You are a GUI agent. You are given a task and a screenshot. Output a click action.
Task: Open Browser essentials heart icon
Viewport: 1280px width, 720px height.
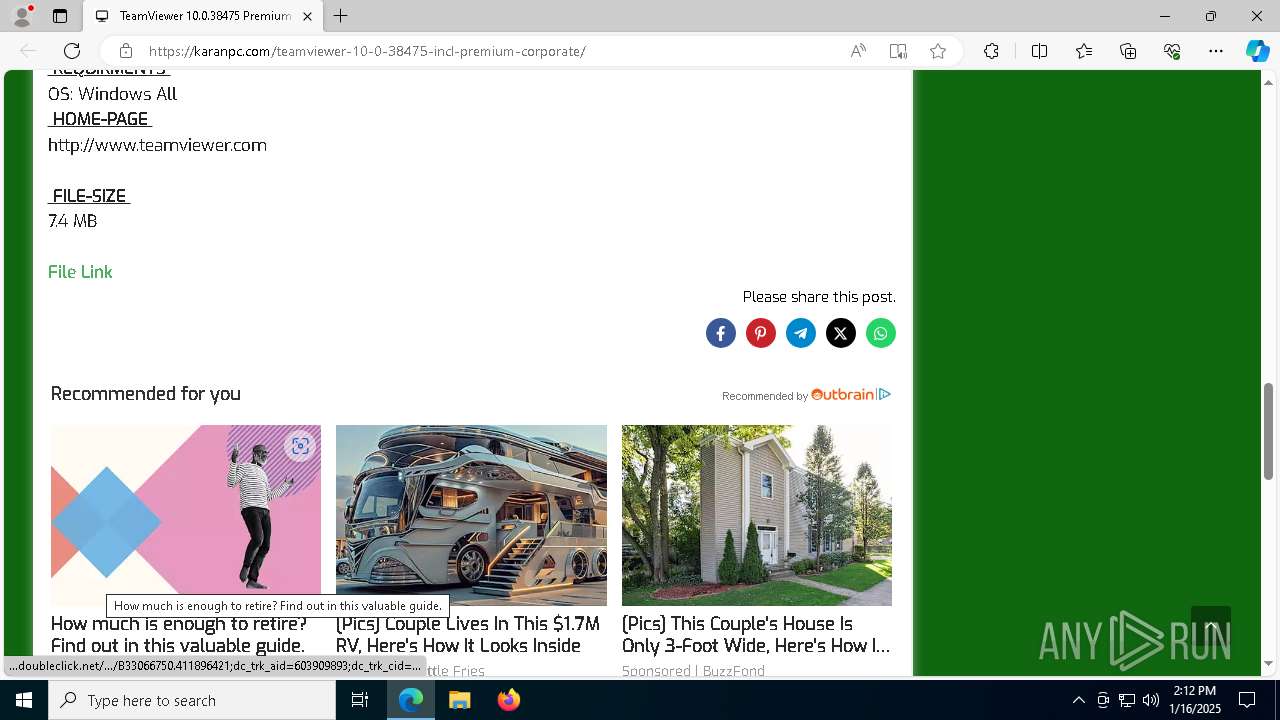[1172, 51]
